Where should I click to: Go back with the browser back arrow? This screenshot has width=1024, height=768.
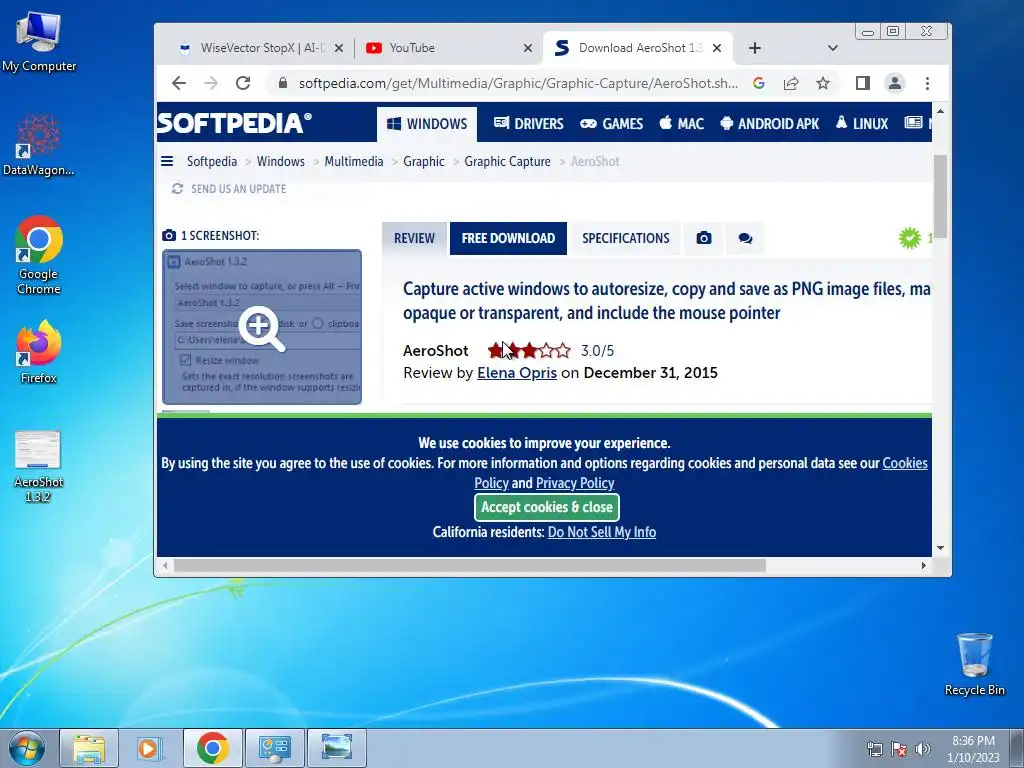click(179, 83)
